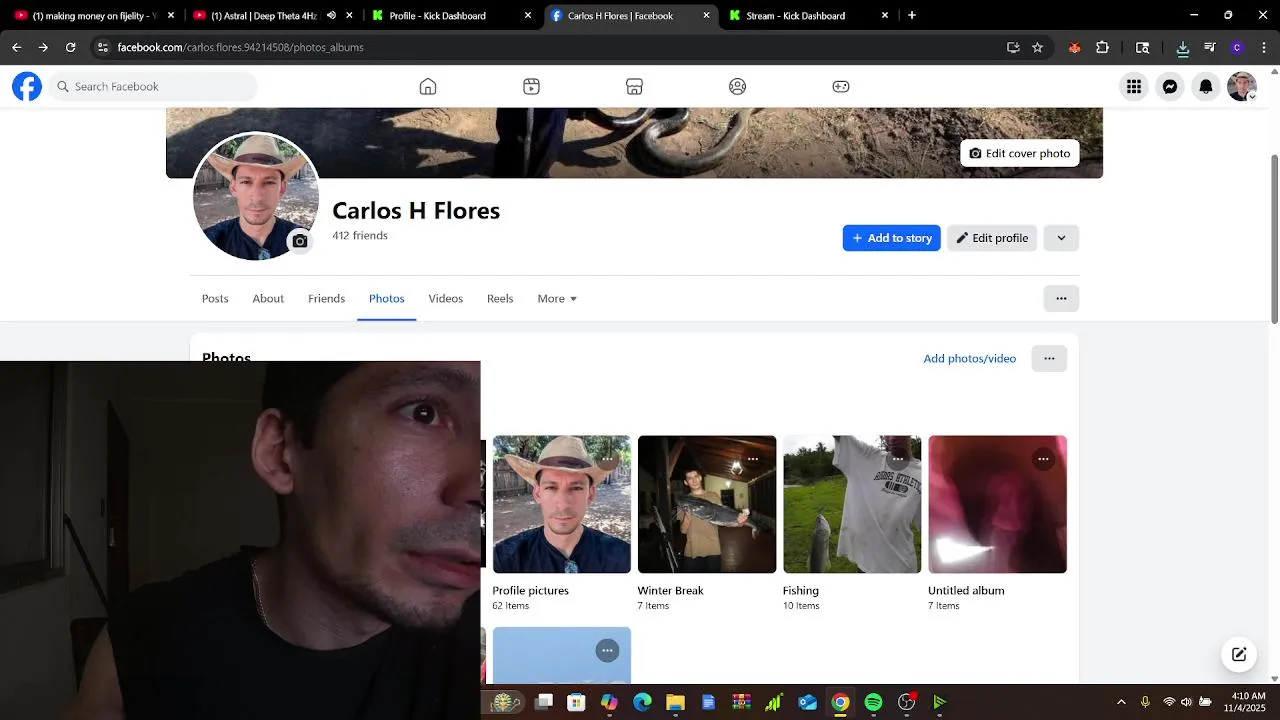Image resolution: width=1280 pixels, height=720 pixels.
Task: Open the 412 friends link
Action: click(x=360, y=235)
